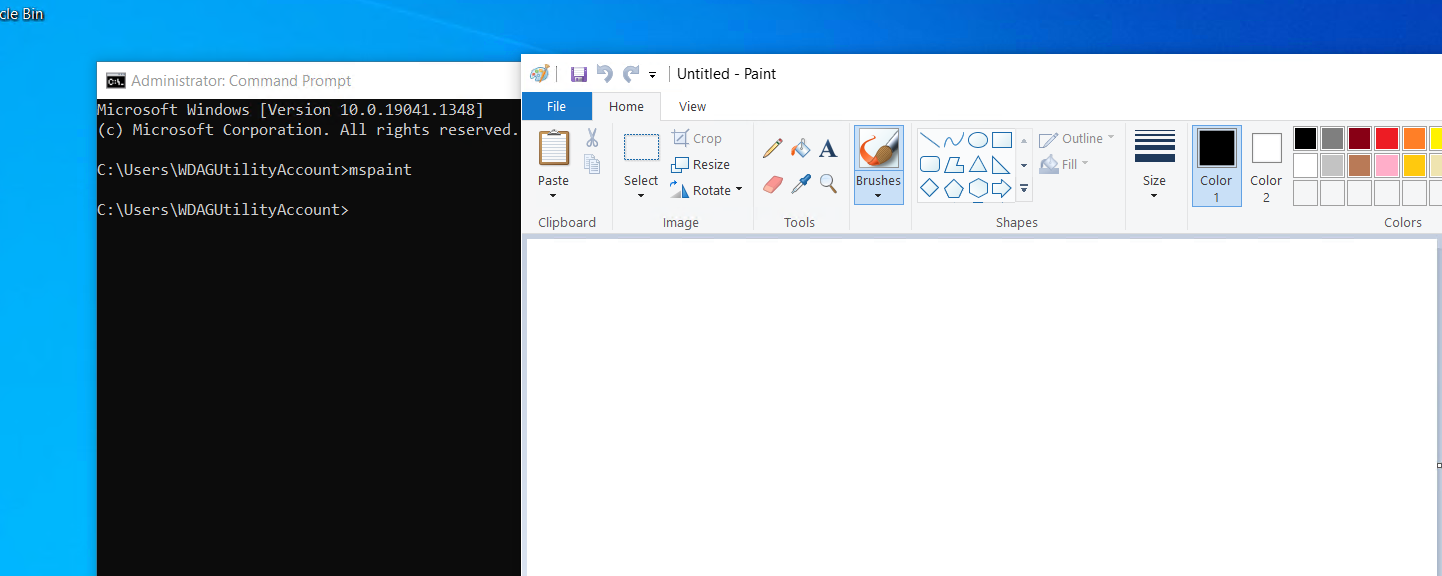Select the Eraser tool
Viewport: 1442px width, 576px height.
tap(772, 184)
